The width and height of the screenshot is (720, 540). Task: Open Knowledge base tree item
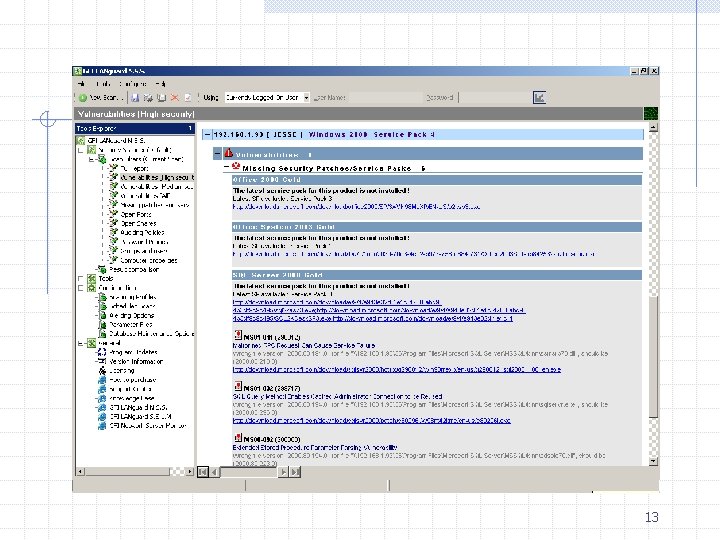pyautogui.click(x=132, y=398)
